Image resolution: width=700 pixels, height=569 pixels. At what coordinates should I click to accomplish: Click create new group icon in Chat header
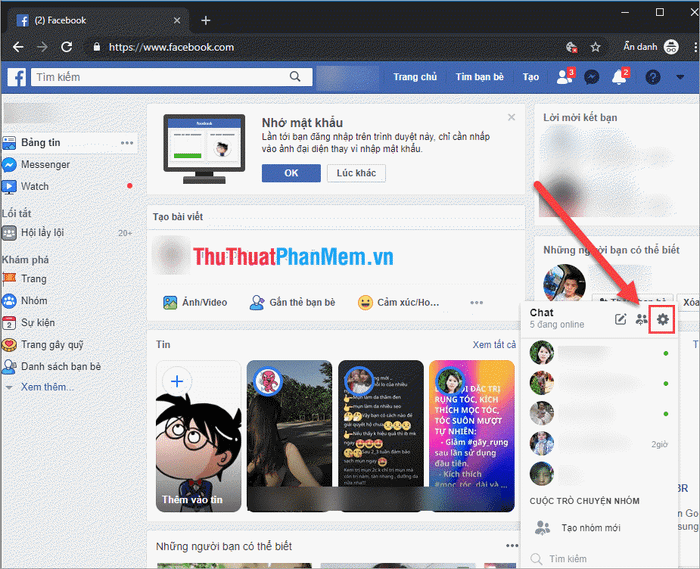coord(641,319)
